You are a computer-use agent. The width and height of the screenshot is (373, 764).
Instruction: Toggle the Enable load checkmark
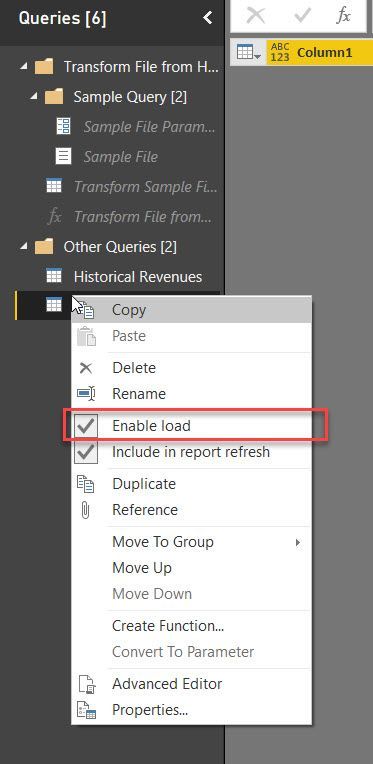point(86,426)
